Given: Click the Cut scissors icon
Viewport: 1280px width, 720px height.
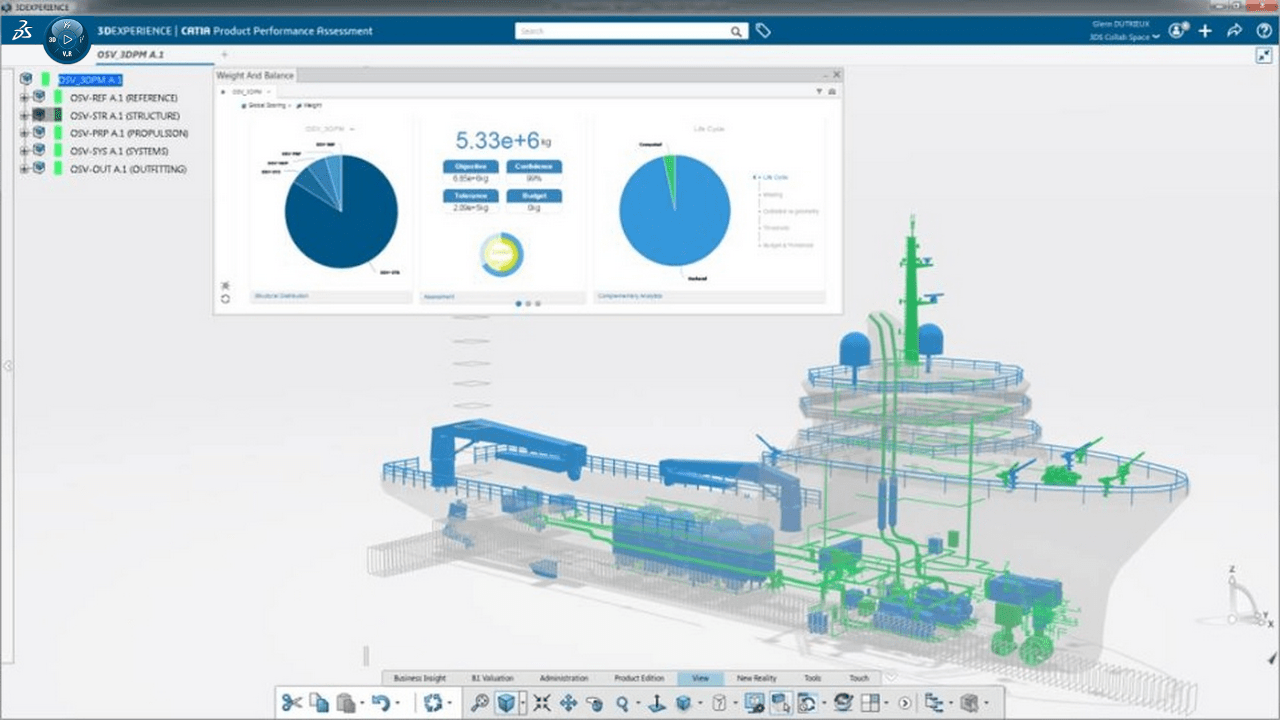Looking at the screenshot, I should (291, 703).
